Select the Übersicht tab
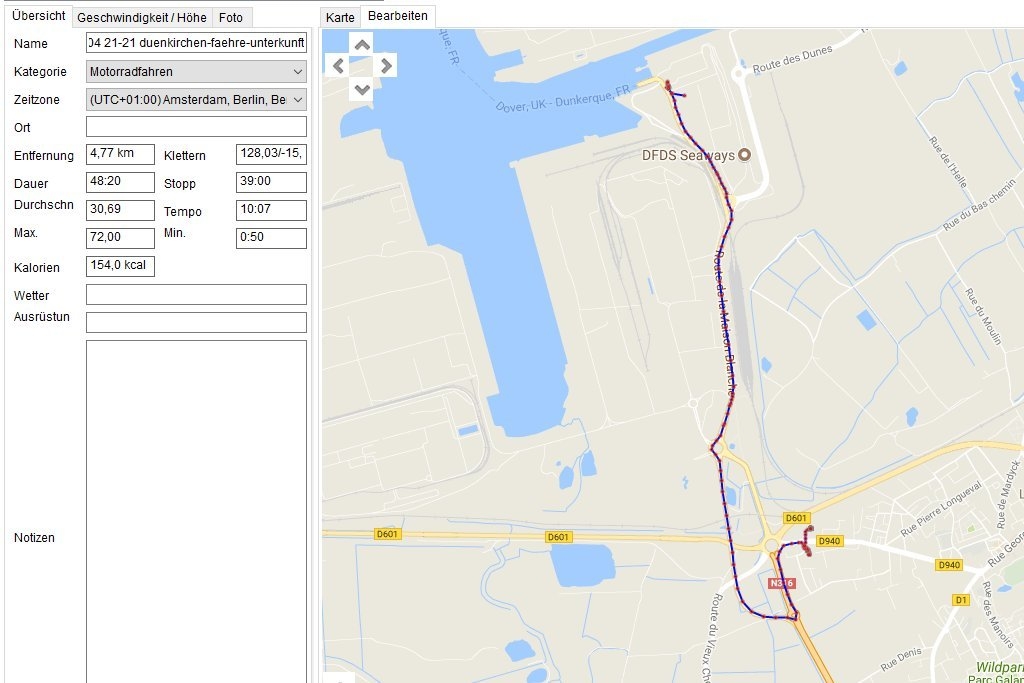 [38, 16]
